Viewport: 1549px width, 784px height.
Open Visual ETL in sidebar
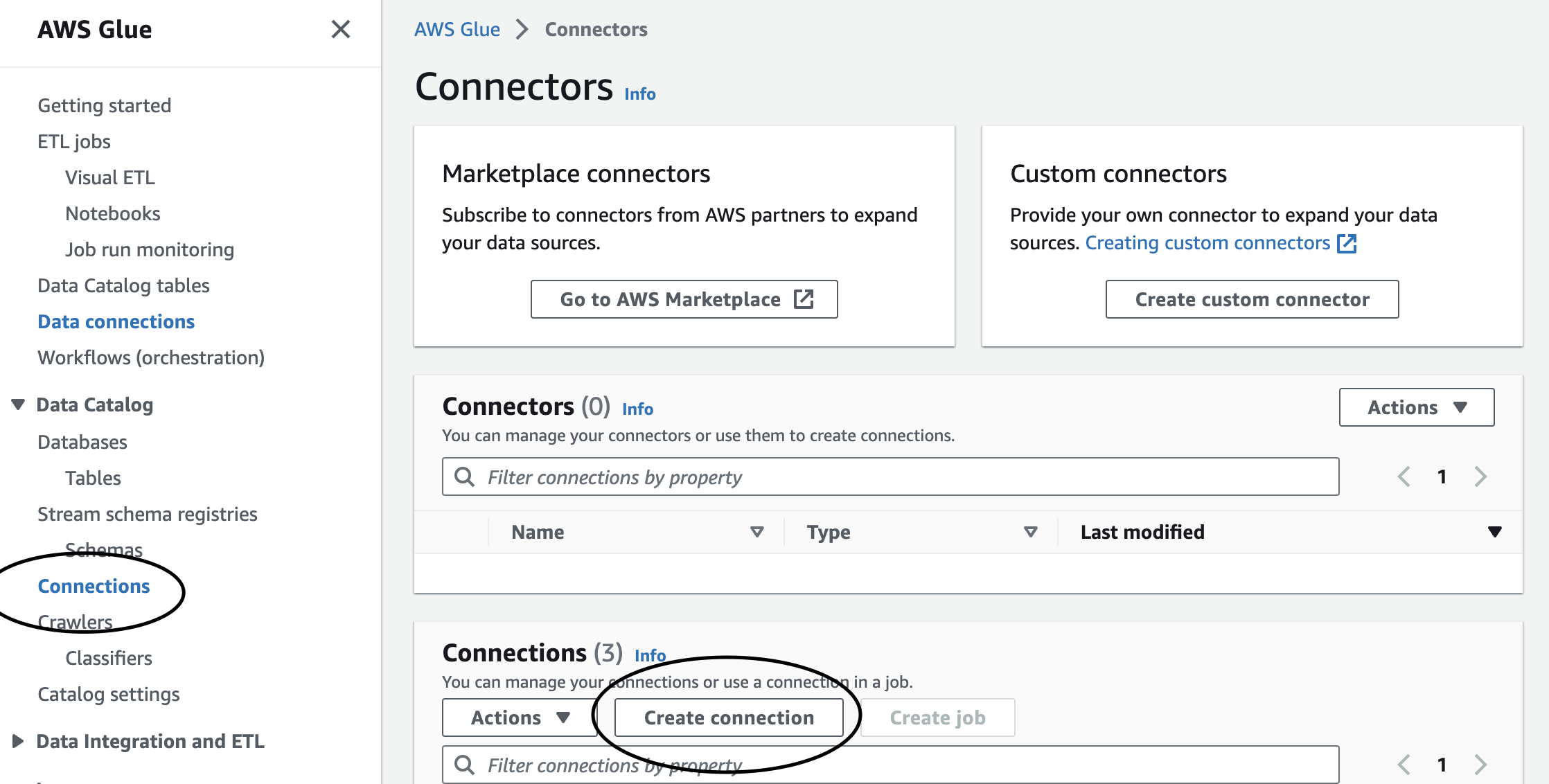coord(110,177)
